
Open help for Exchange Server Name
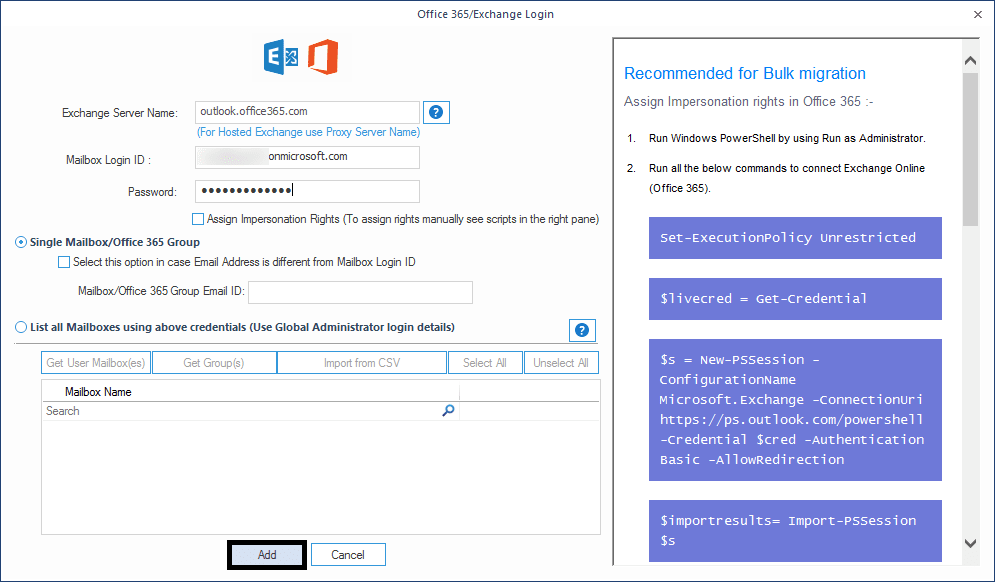pos(436,112)
